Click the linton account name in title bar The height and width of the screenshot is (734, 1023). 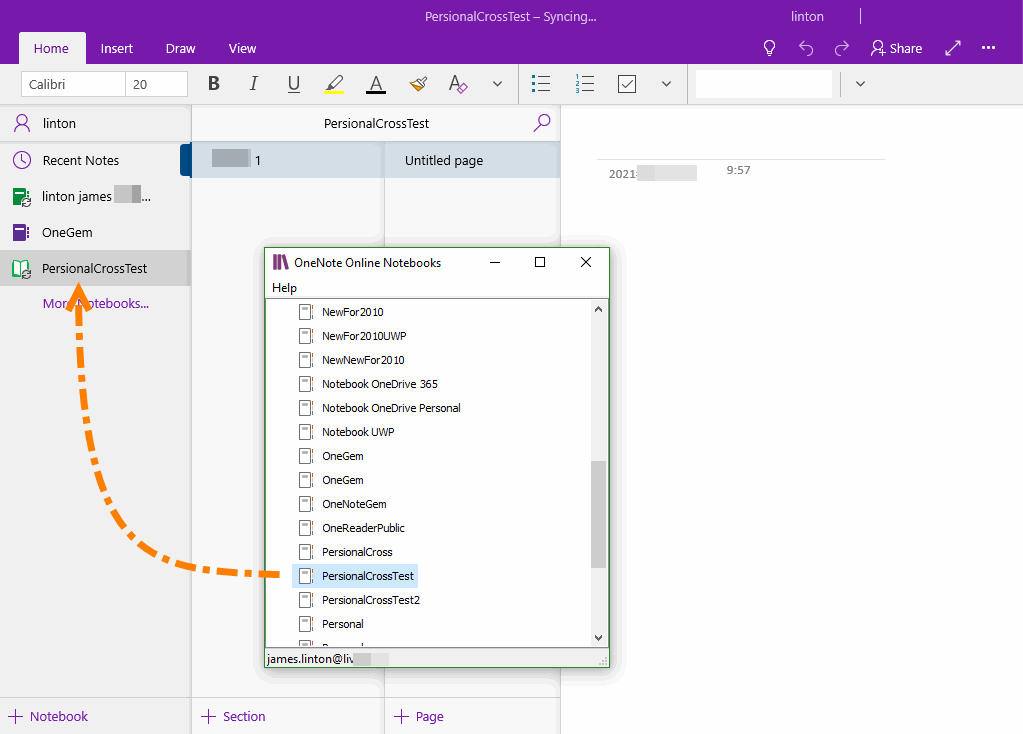tap(807, 16)
